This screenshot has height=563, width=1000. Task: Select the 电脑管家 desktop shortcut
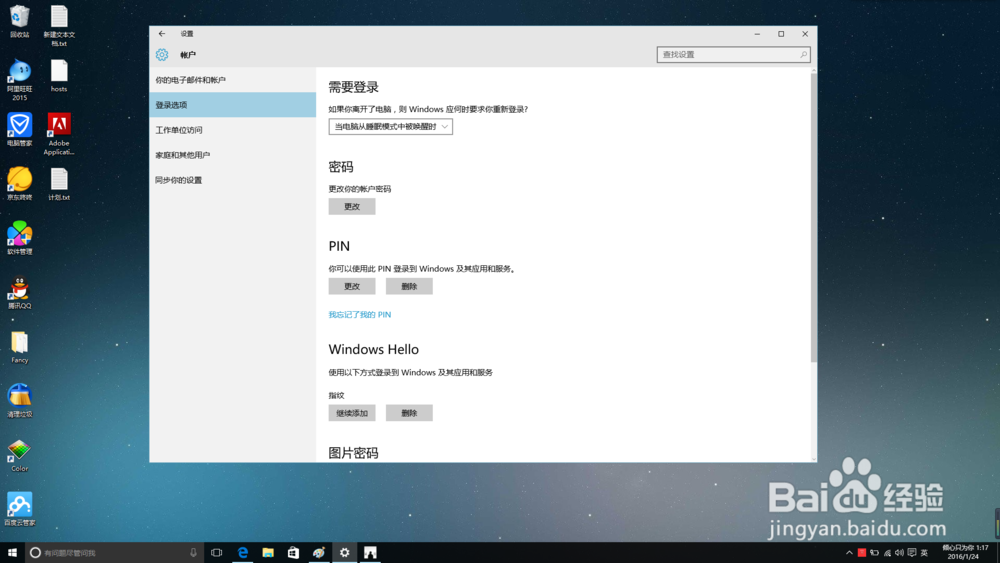coord(20,130)
